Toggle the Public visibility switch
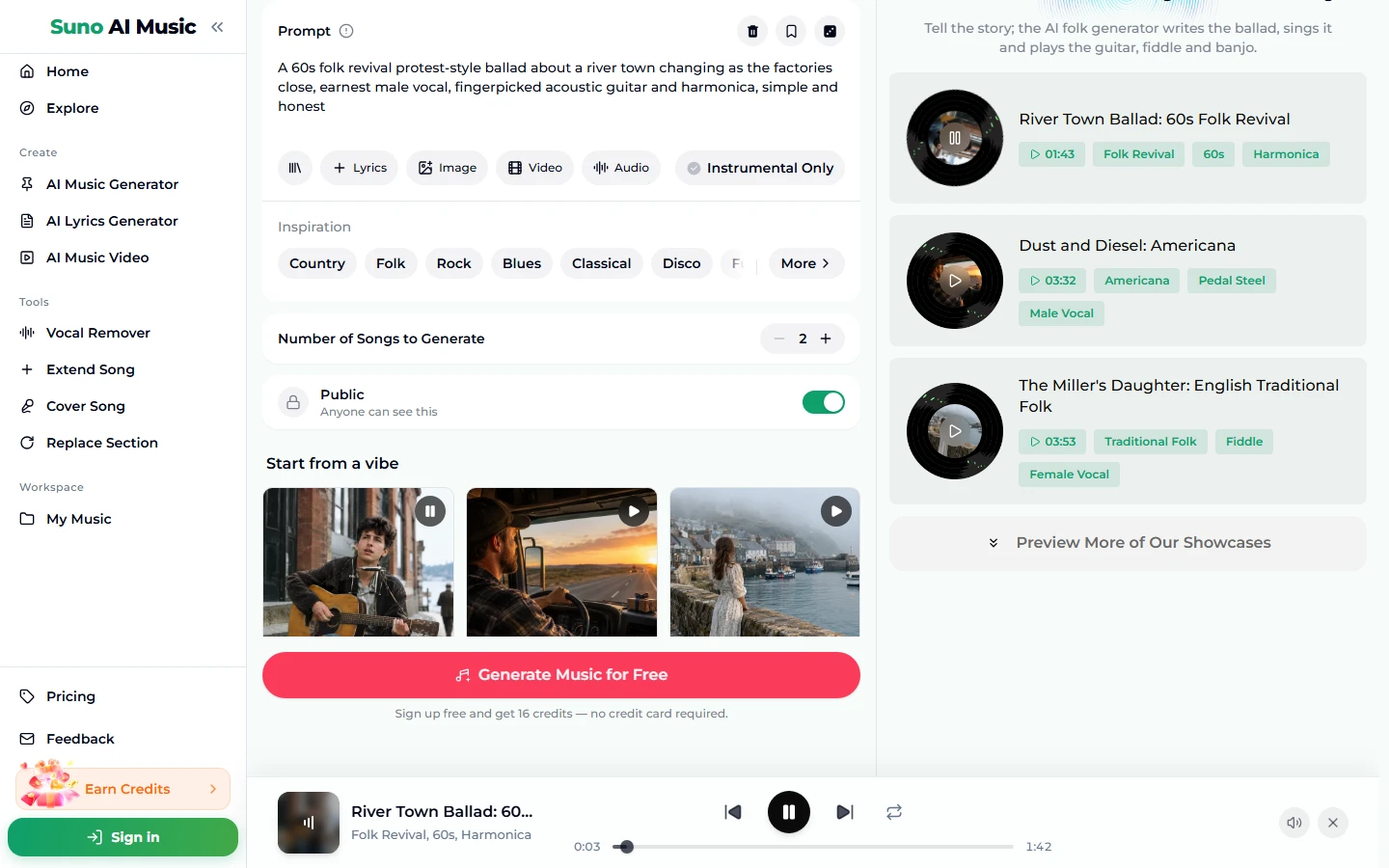Image resolution: width=1389 pixels, height=868 pixels. [824, 402]
